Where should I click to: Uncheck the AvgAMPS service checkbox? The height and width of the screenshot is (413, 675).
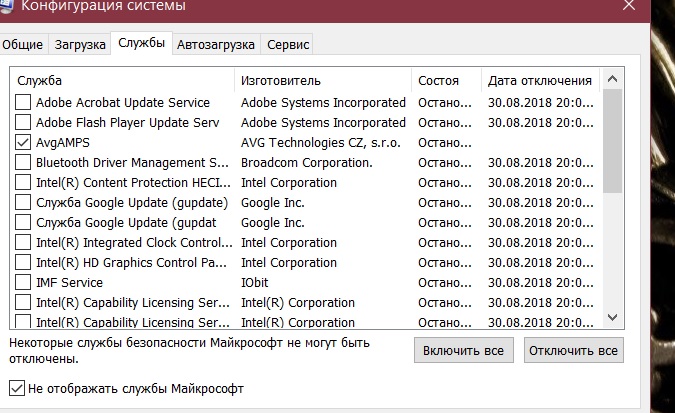[23, 143]
